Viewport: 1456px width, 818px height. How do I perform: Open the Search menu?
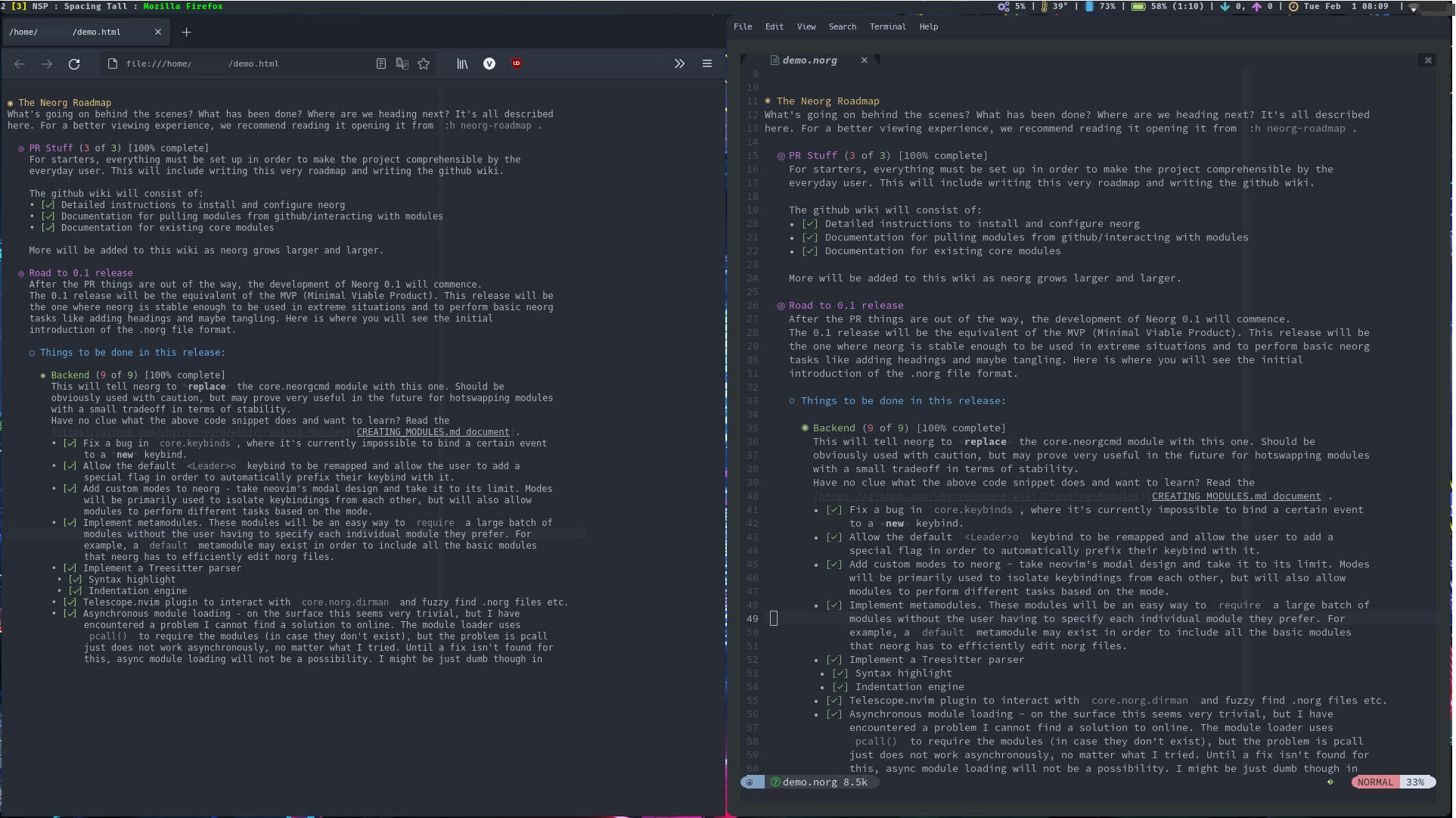(x=842, y=26)
